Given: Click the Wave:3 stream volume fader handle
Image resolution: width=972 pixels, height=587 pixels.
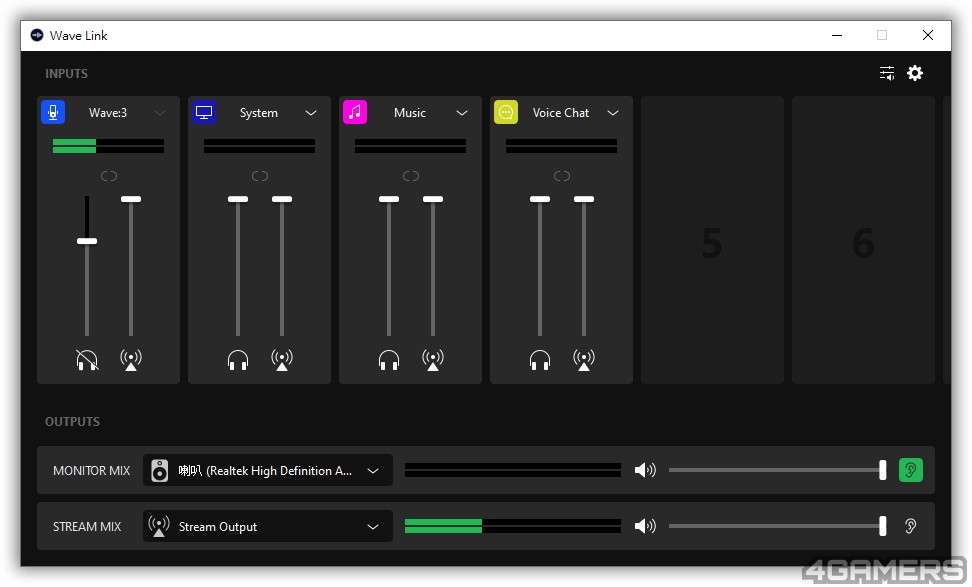Looking at the screenshot, I should tap(131, 199).
